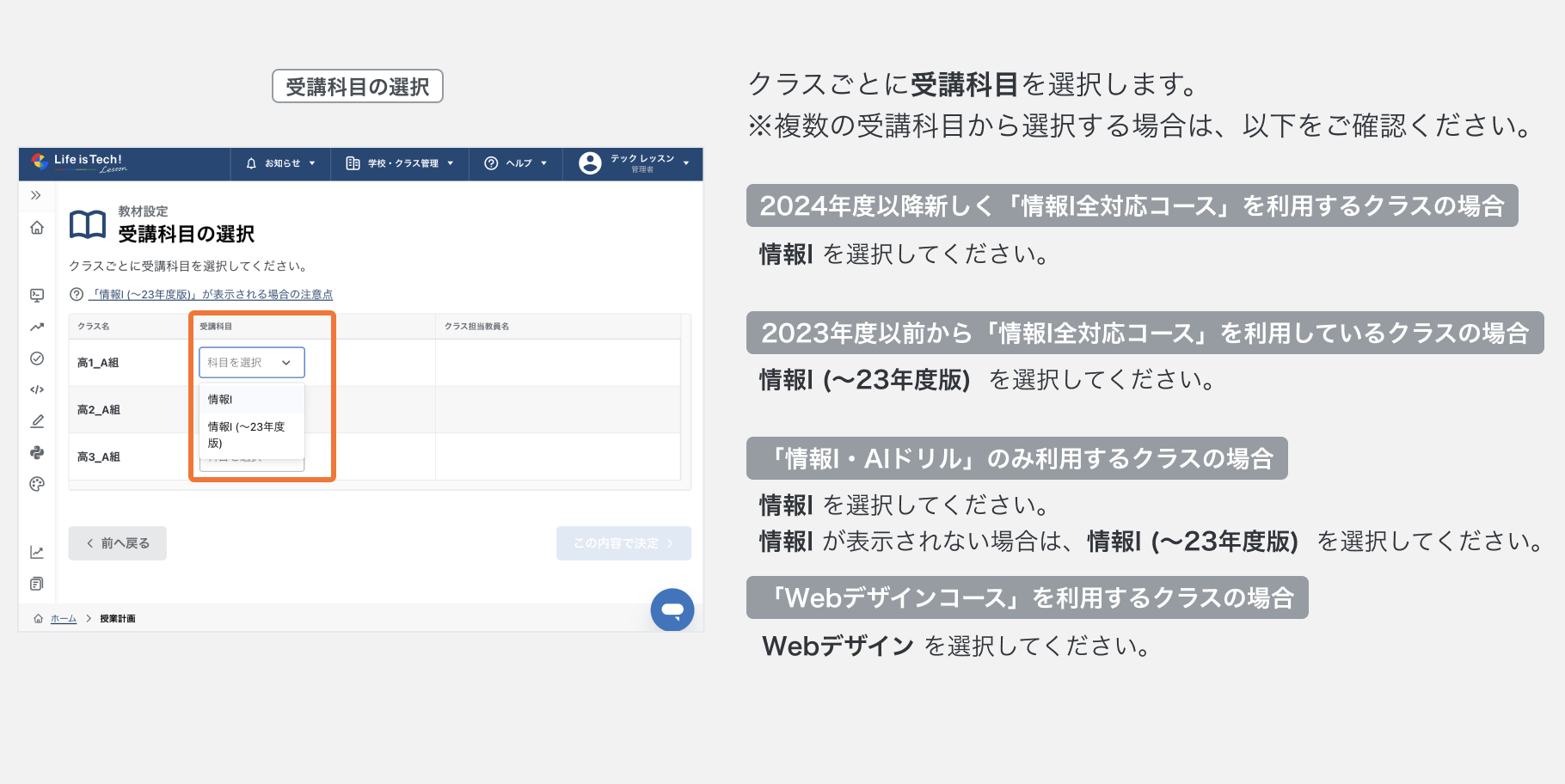Click the school building icon in header
This screenshot has width=1565, height=784.
point(353,163)
